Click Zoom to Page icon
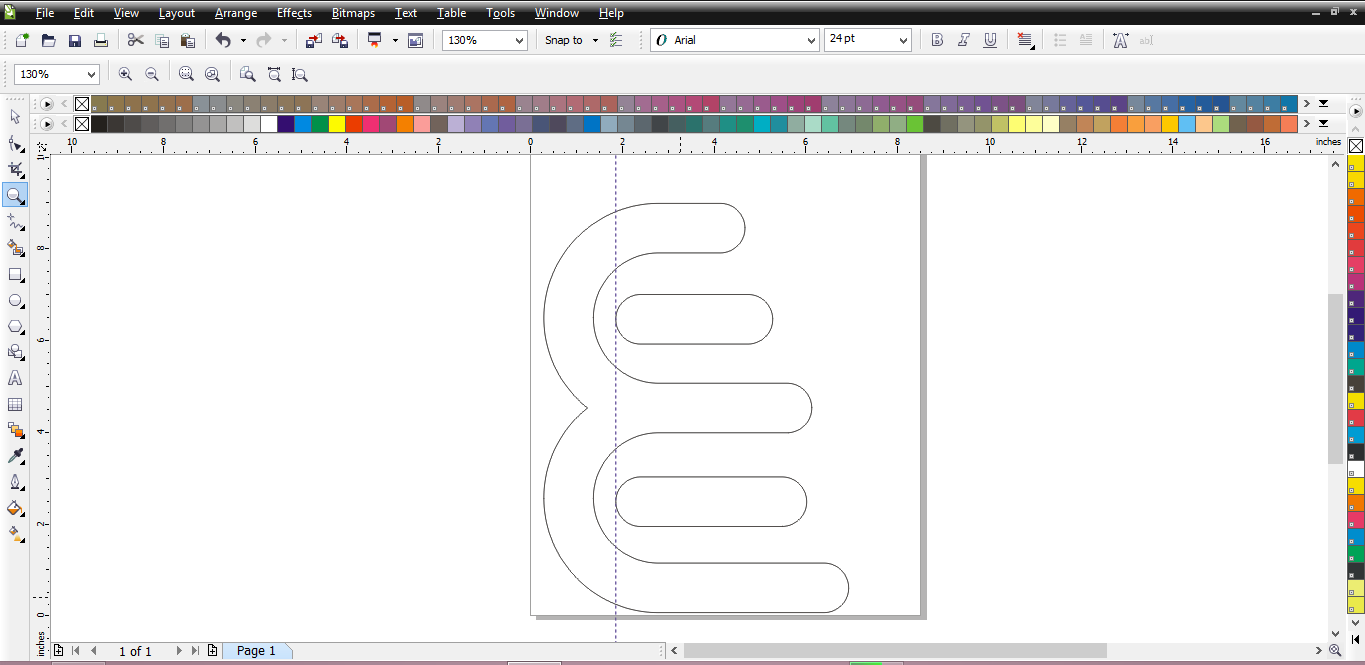Viewport: 1365px width, 665px height. (247, 74)
